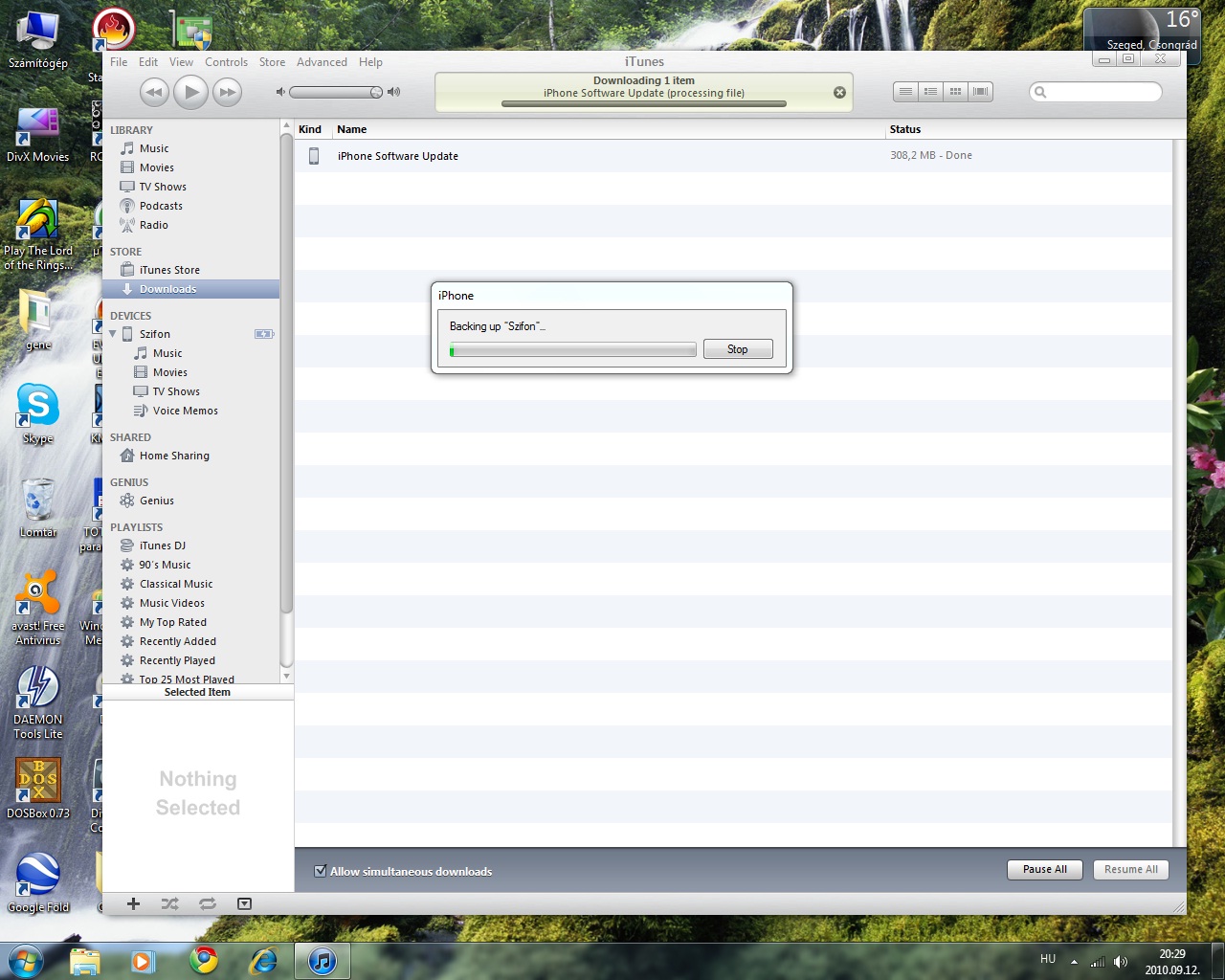This screenshot has width=1225, height=980.
Task: Switch to Album List view icon
Action: pyautogui.click(x=930, y=92)
